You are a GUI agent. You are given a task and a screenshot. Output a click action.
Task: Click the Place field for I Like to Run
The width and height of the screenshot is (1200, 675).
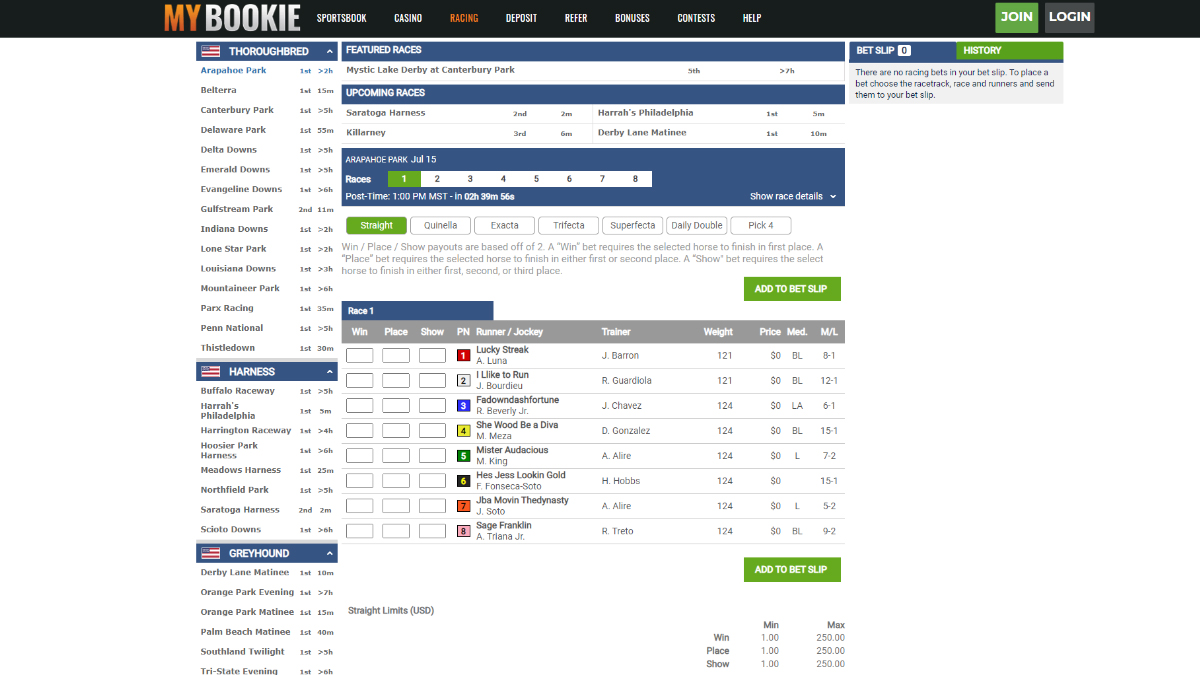(x=396, y=381)
